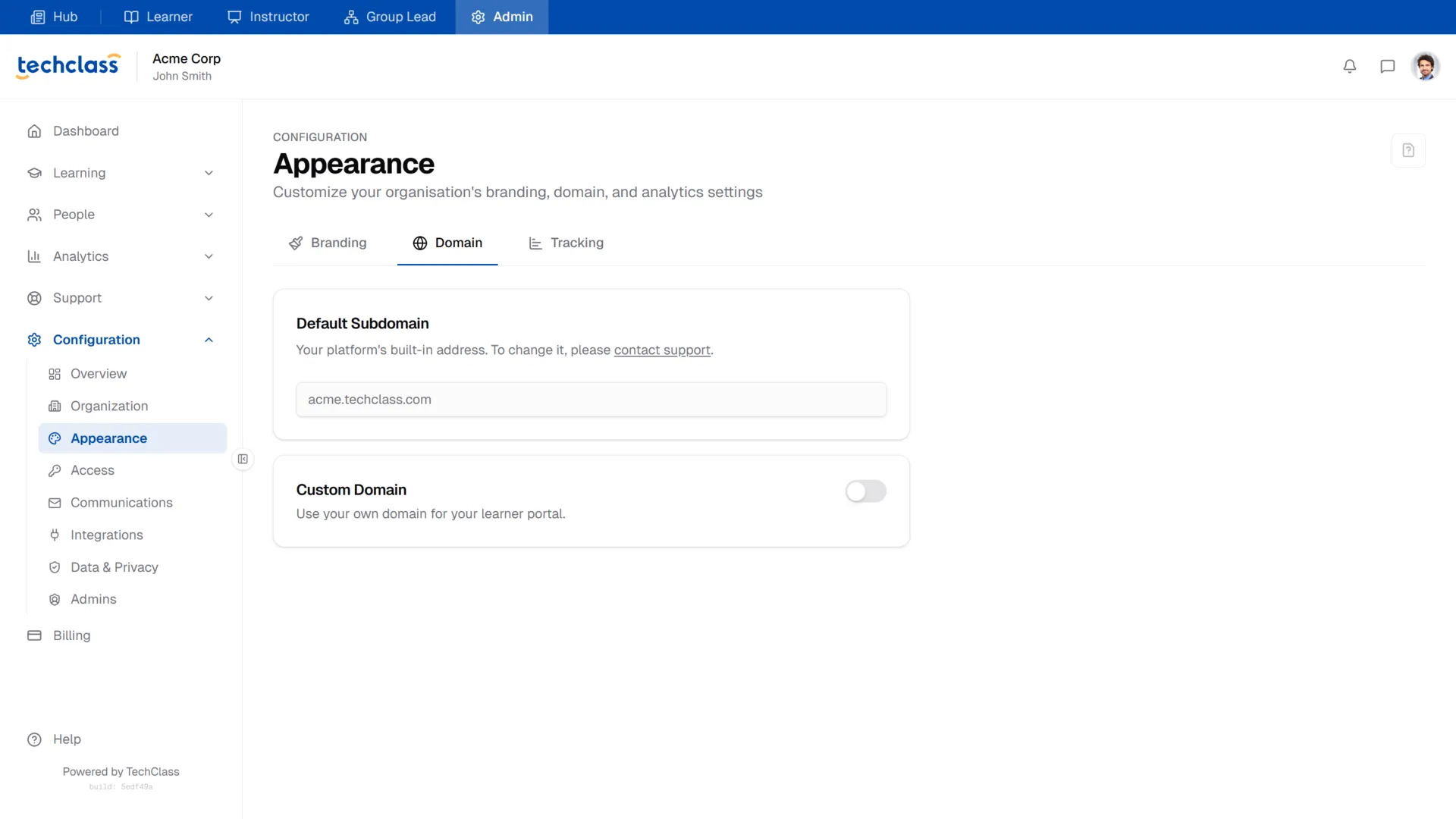The width and height of the screenshot is (1456, 819).
Task: Open Help in the sidebar
Action: (121, 739)
